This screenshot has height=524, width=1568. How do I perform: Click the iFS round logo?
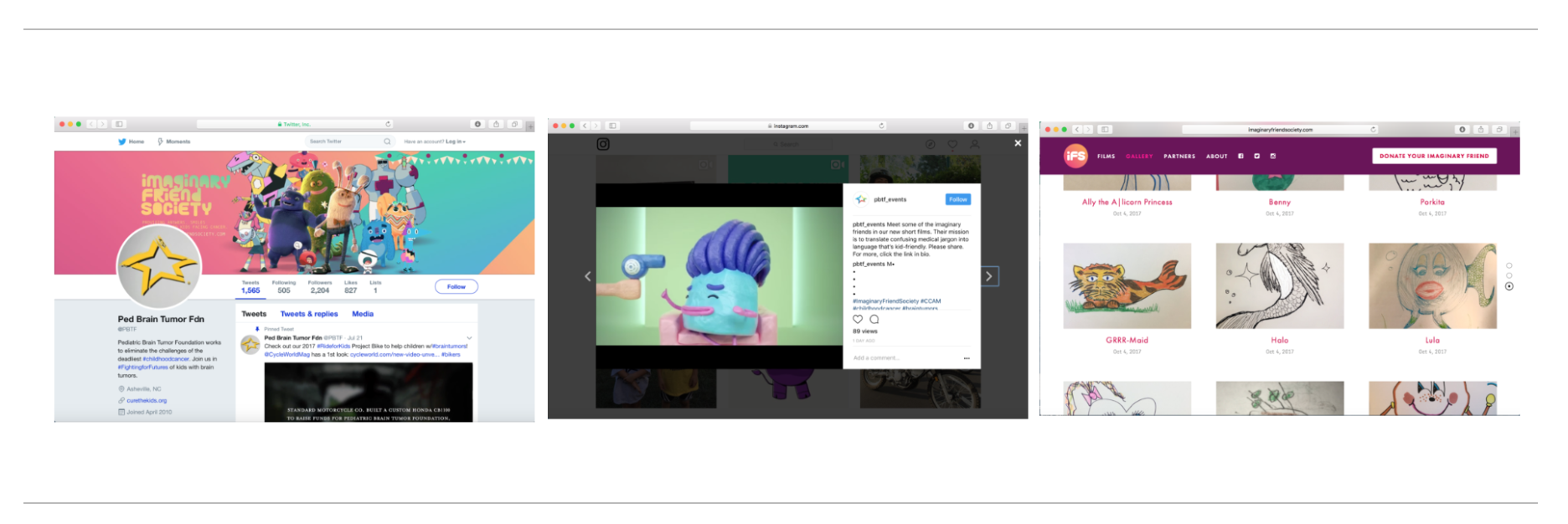(x=1075, y=156)
